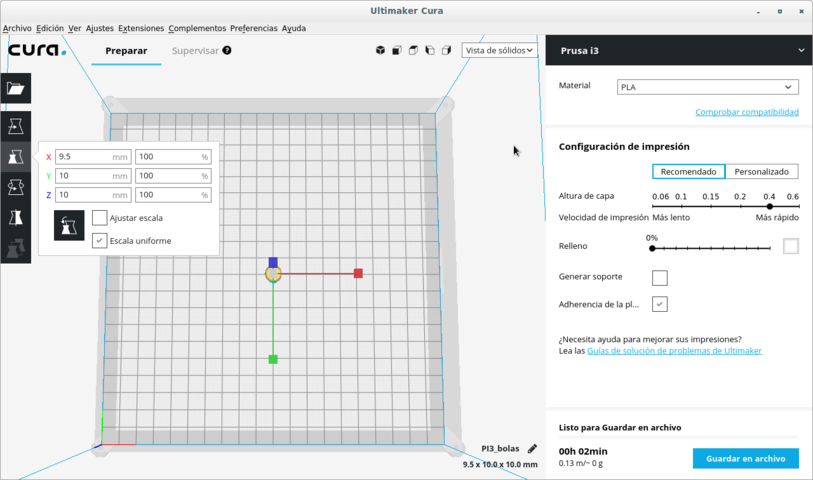Click the blue Z axis scale handle
813x480 pixels.
click(273, 262)
